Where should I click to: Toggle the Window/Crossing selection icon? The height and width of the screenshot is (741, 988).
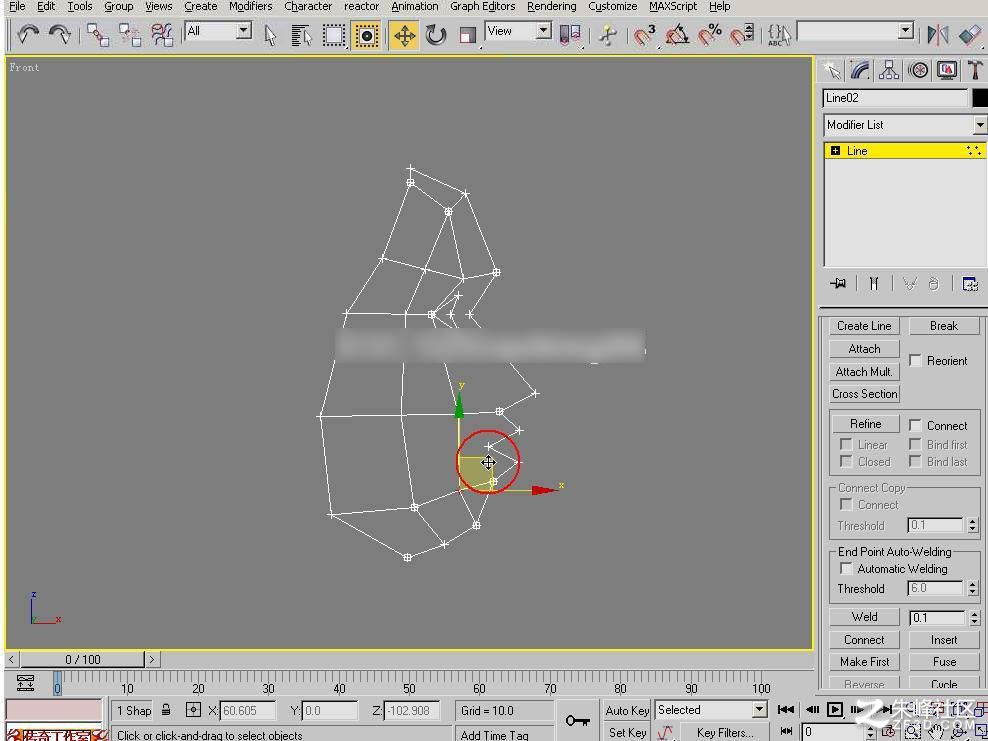click(x=367, y=35)
